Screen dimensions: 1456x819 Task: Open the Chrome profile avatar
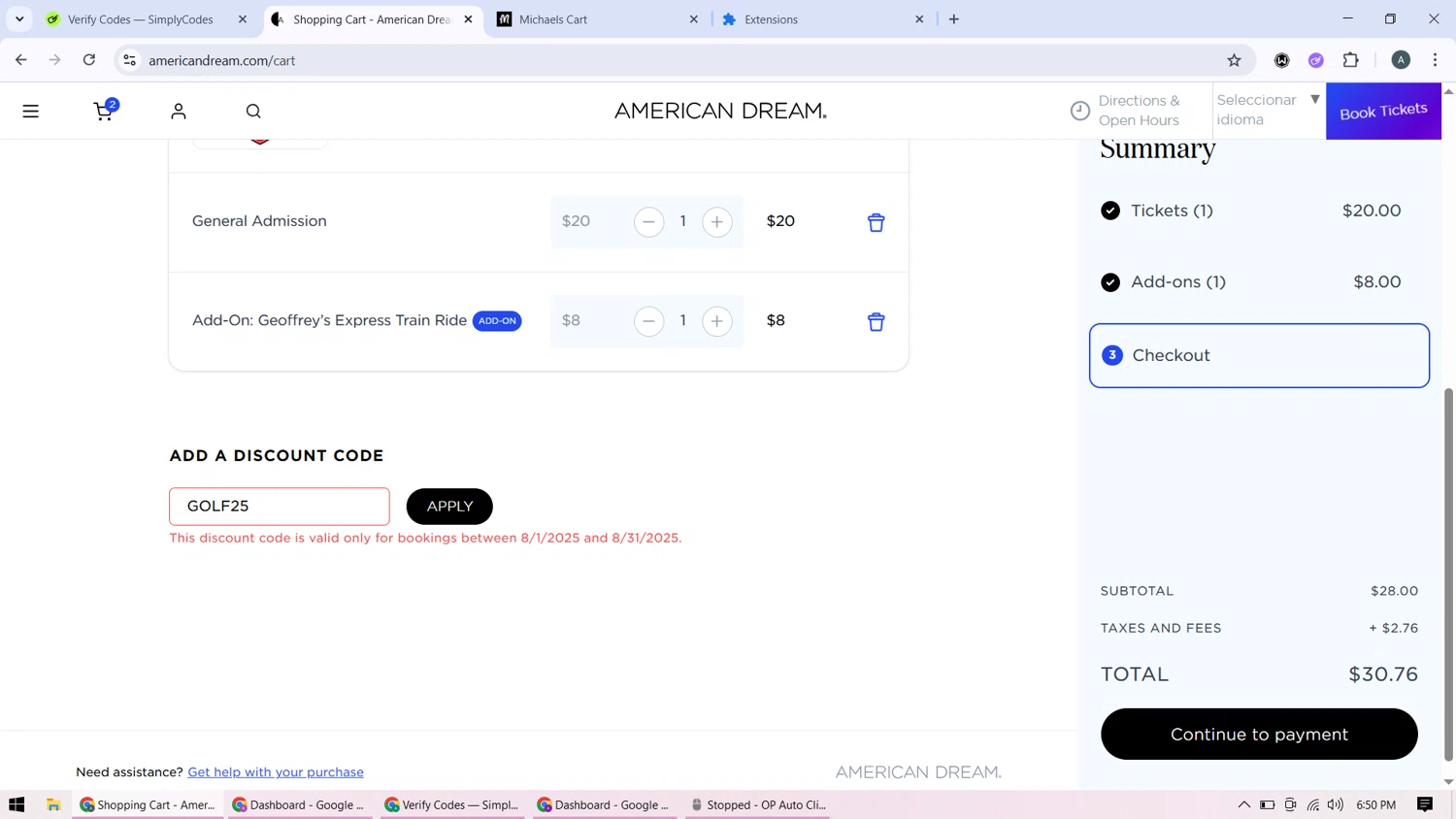pyautogui.click(x=1401, y=60)
